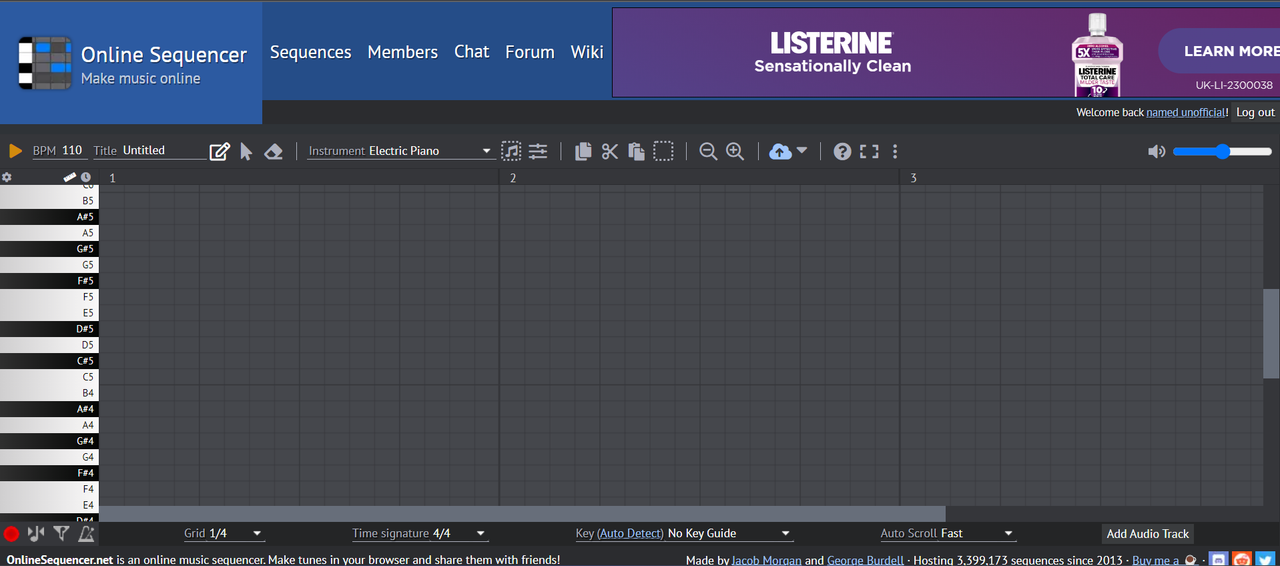Select the eraser tool
The image size is (1280, 566).
[x=273, y=151]
